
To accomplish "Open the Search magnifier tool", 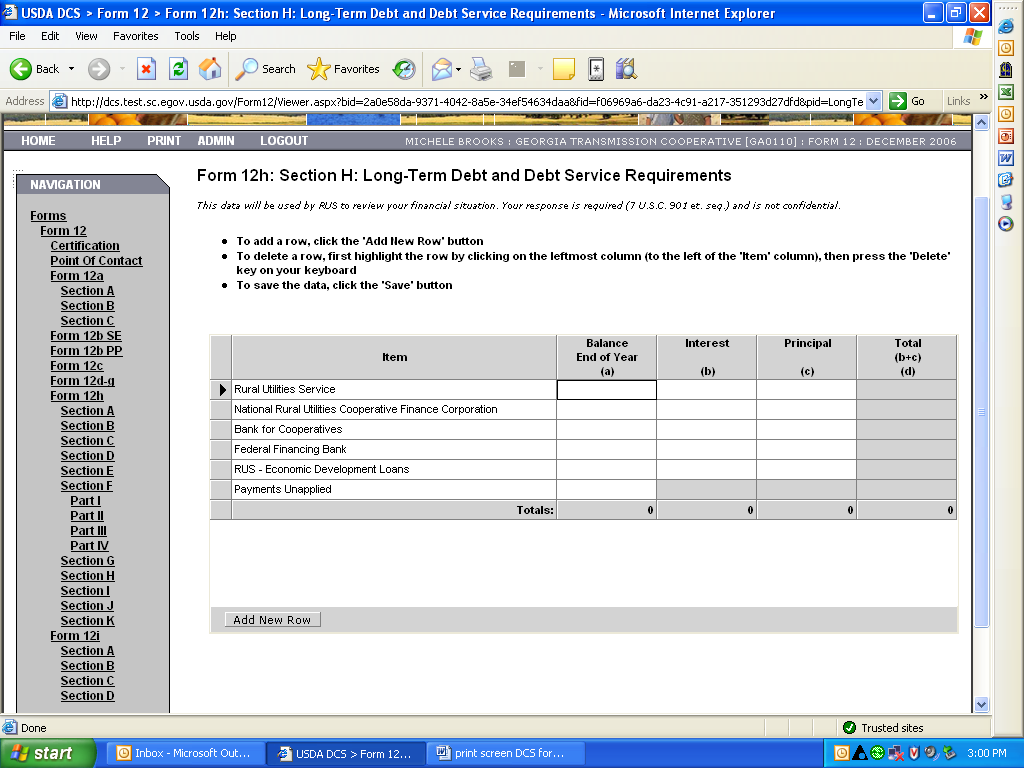I will [247, 69].
